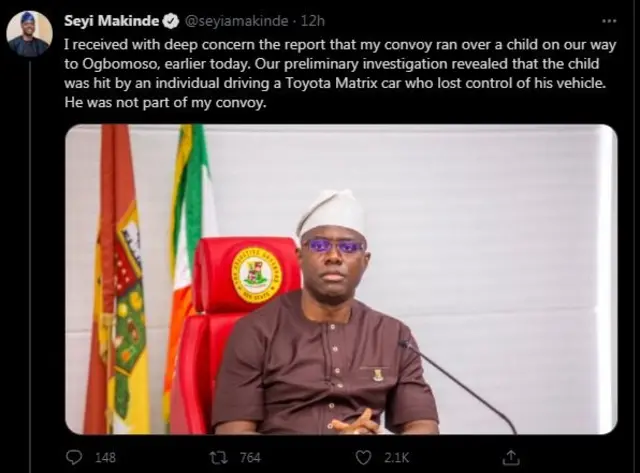640x473 pixels.
Task: Click the 764 retweets count
Action: (x=250, y=457)
